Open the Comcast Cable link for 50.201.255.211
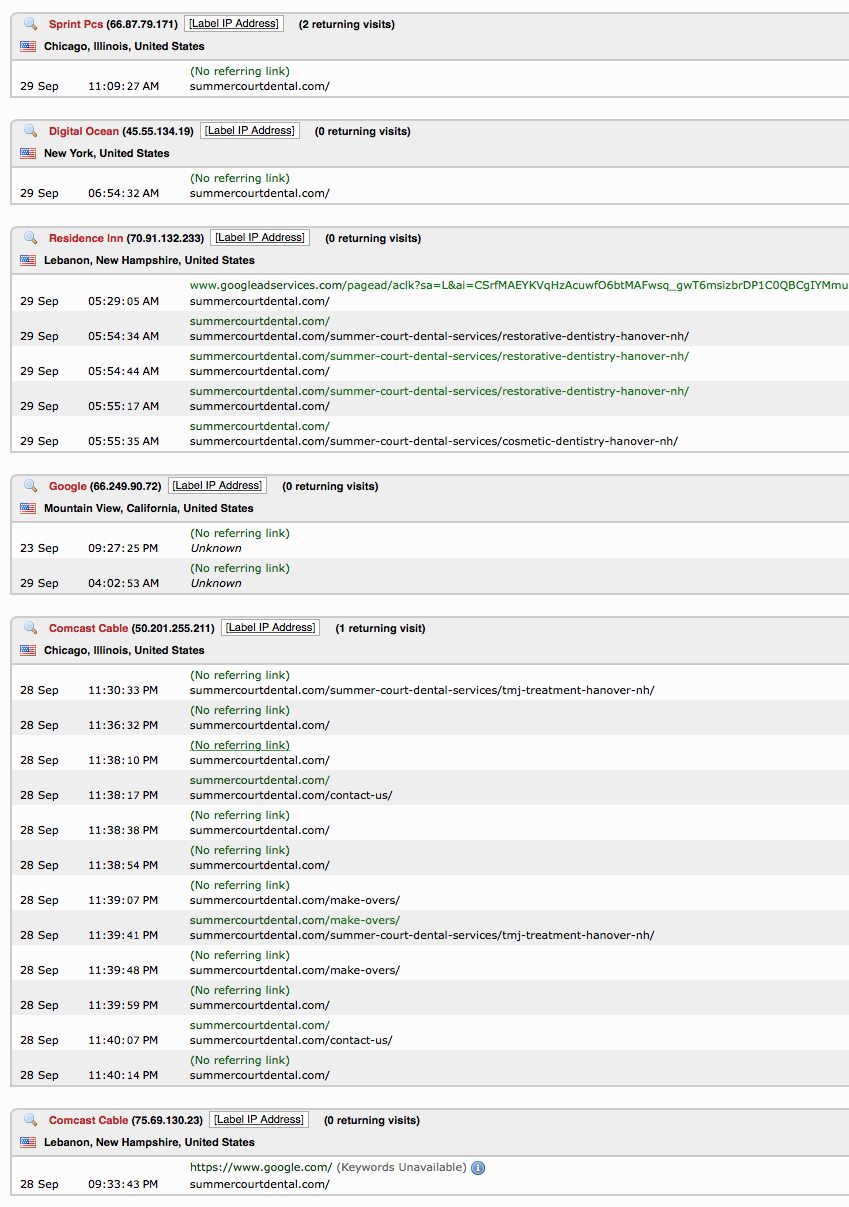Image resolution: width=849 pixels, height=1207 pixels. pos(89,628)
